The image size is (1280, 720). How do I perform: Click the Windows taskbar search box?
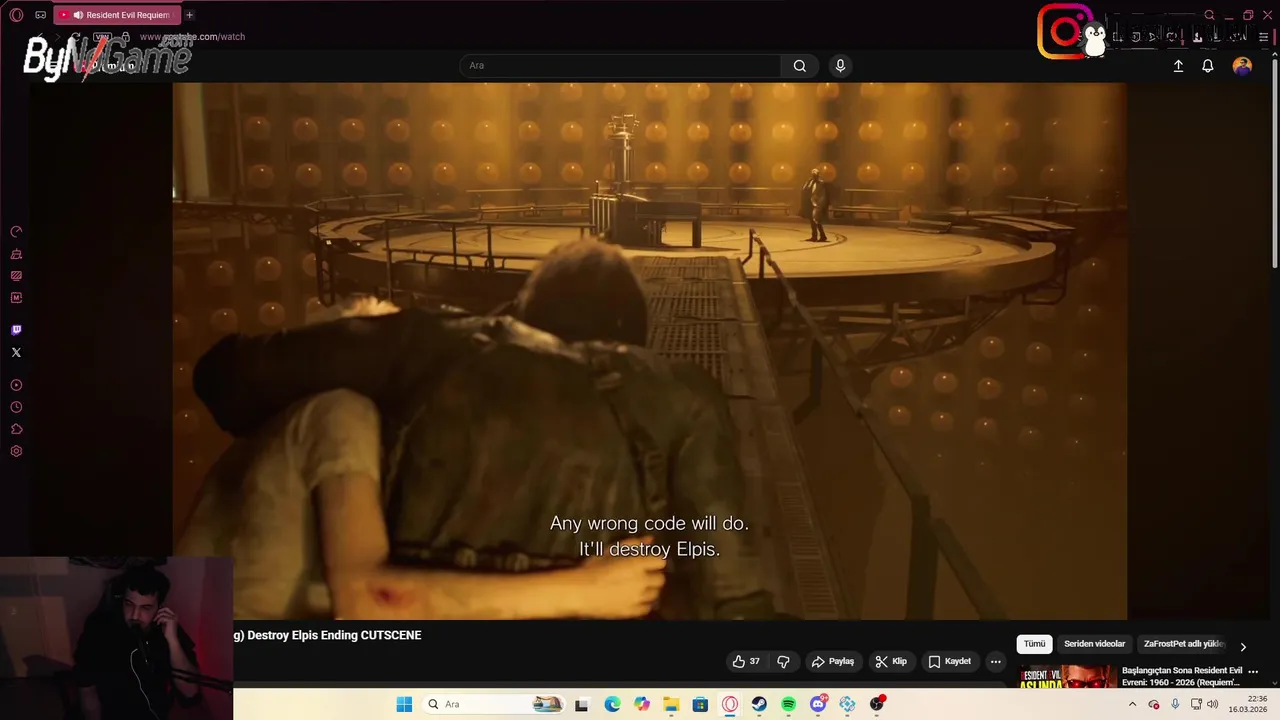pyautogui.click(x=494, y=704)
